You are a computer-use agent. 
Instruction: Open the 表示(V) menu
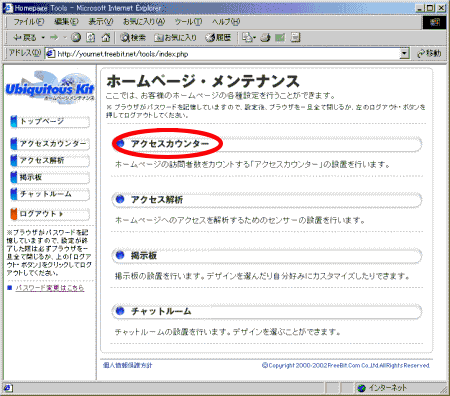coord(101,22)
